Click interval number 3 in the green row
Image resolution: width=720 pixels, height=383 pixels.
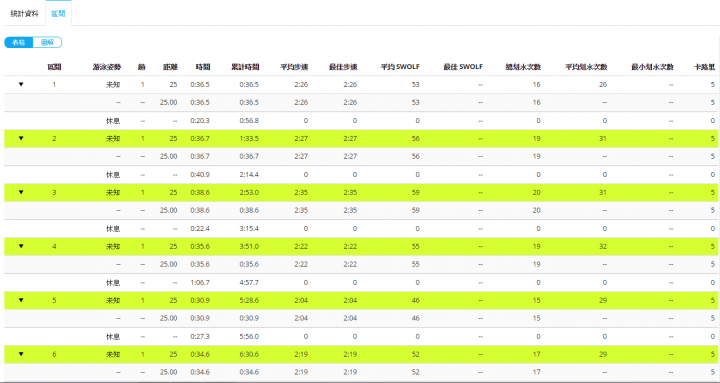pyautogui.click(x=54, y=192)
